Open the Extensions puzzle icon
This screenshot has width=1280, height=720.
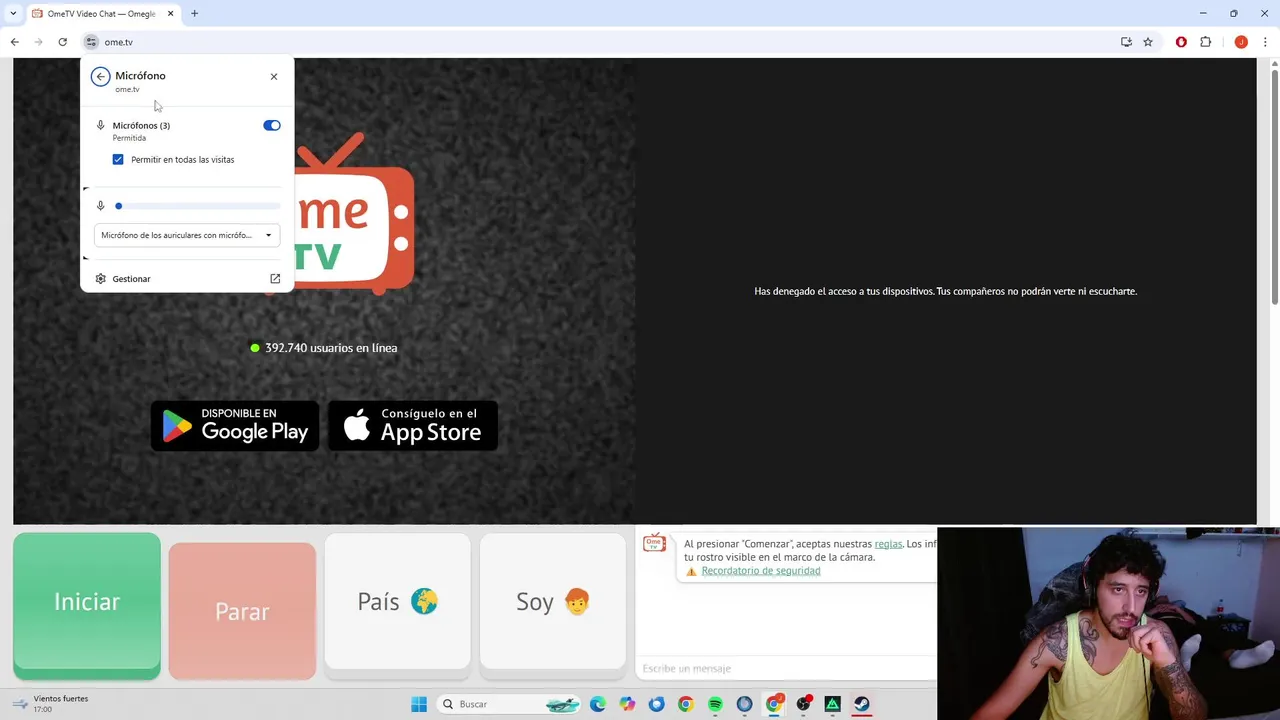1205,42
